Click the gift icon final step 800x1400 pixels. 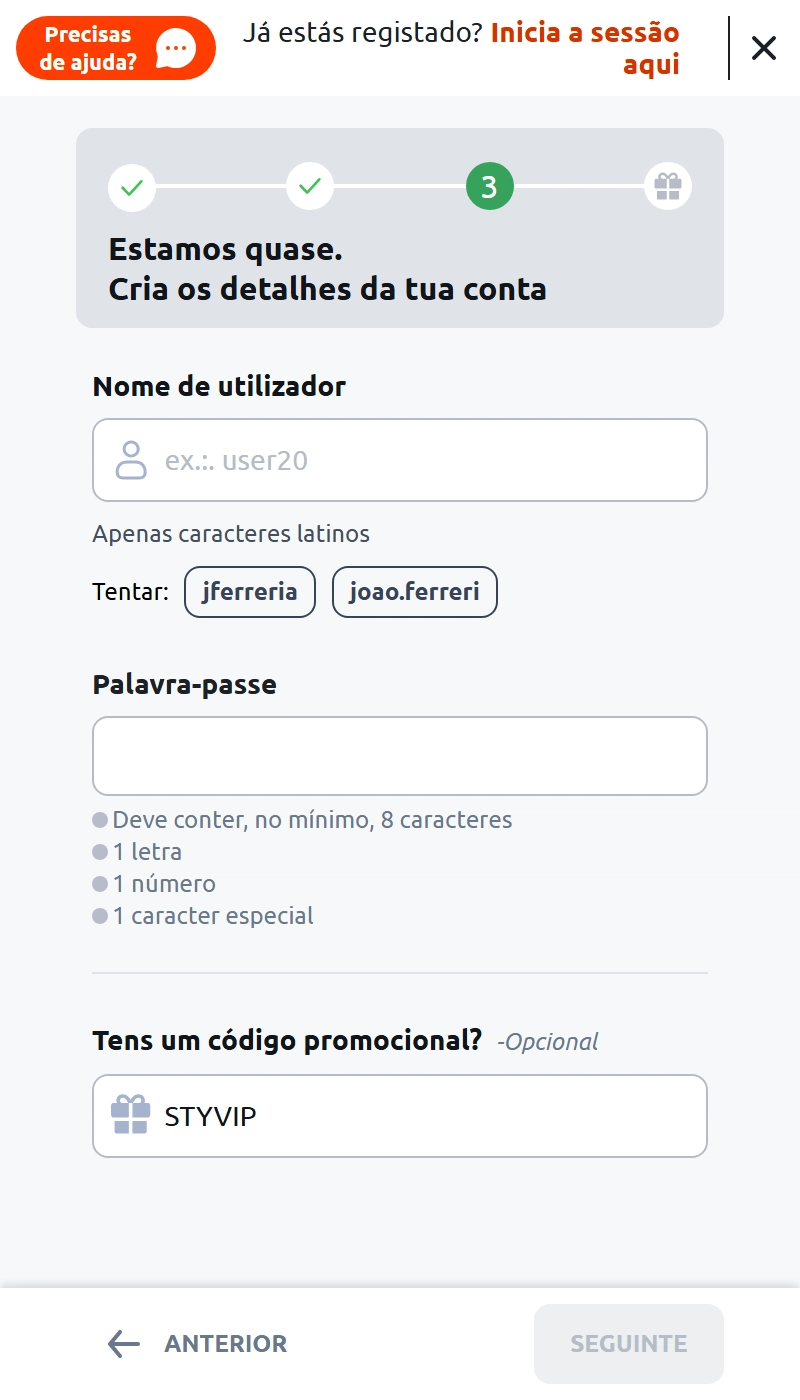(x=667, y=187)
